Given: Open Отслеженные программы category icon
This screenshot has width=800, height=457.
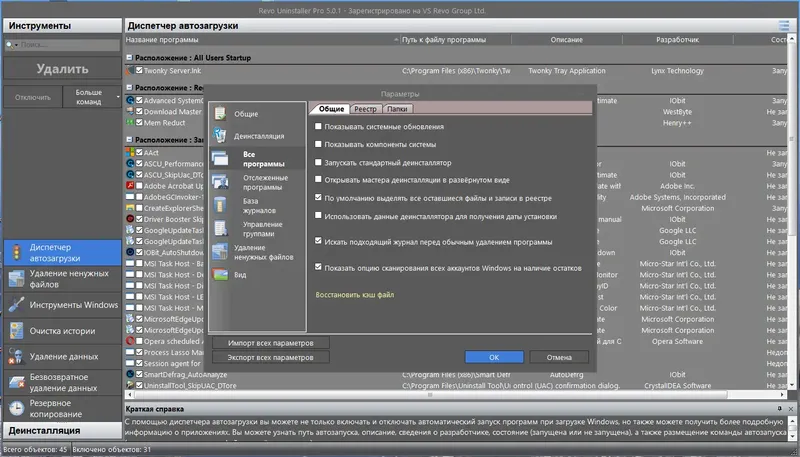Looking at the screenshot, I should pos(220,182).
